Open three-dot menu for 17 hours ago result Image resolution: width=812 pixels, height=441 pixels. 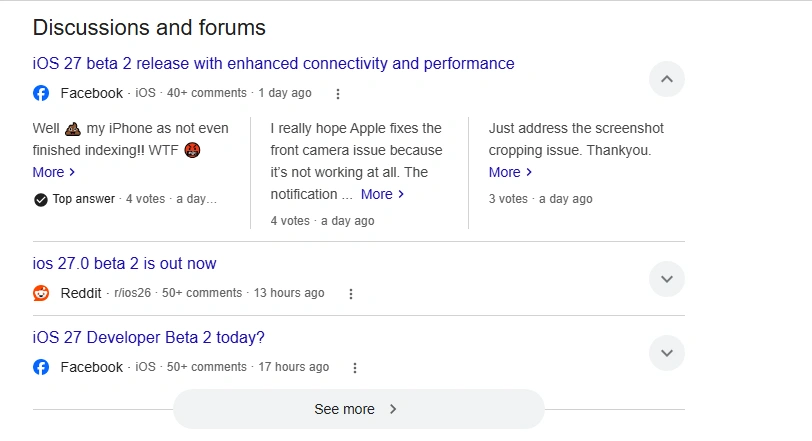tap(355, 368)
